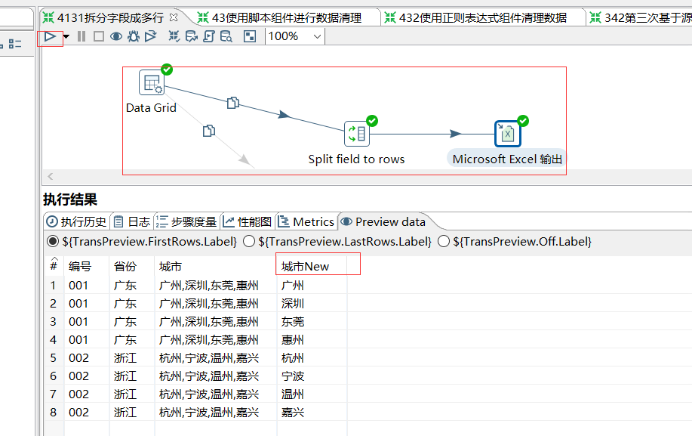Select cell 嘉兴 in 城市New column

312,412
